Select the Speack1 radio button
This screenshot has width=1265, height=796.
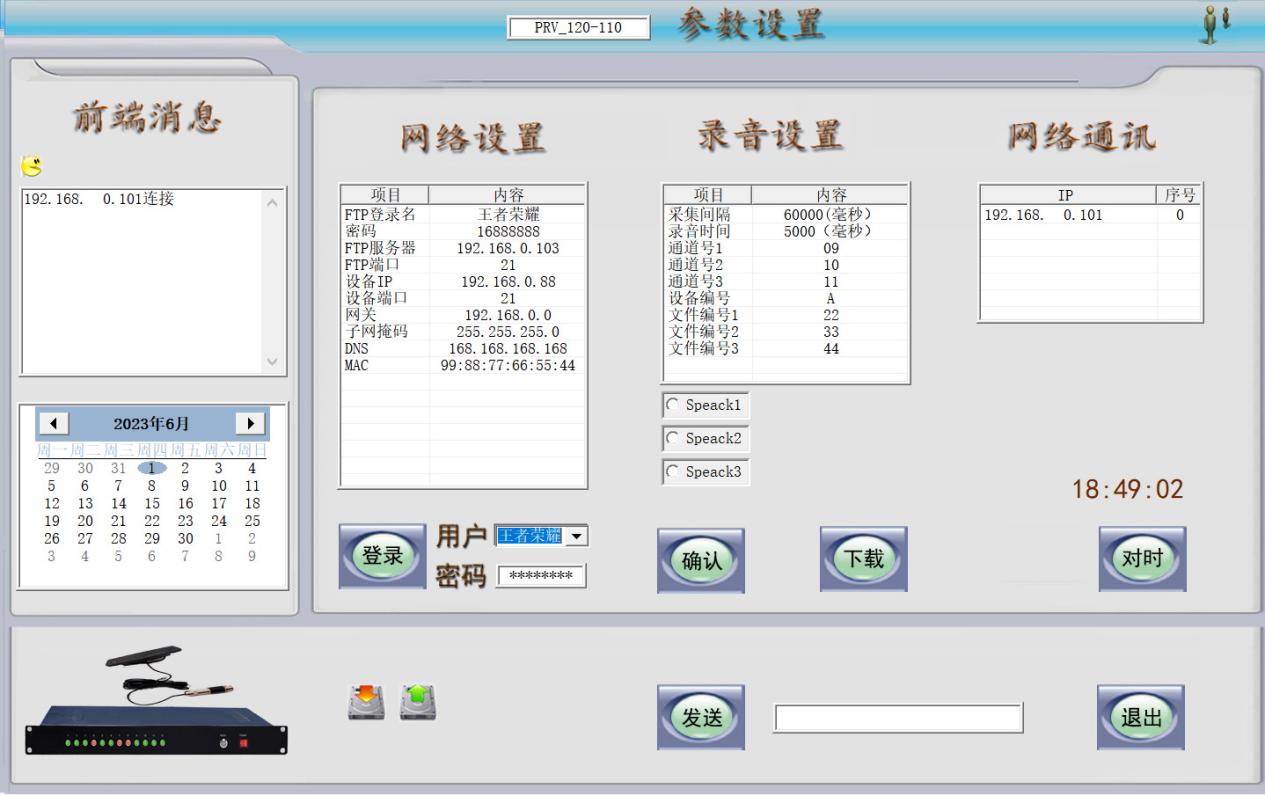tap(672, 405)
